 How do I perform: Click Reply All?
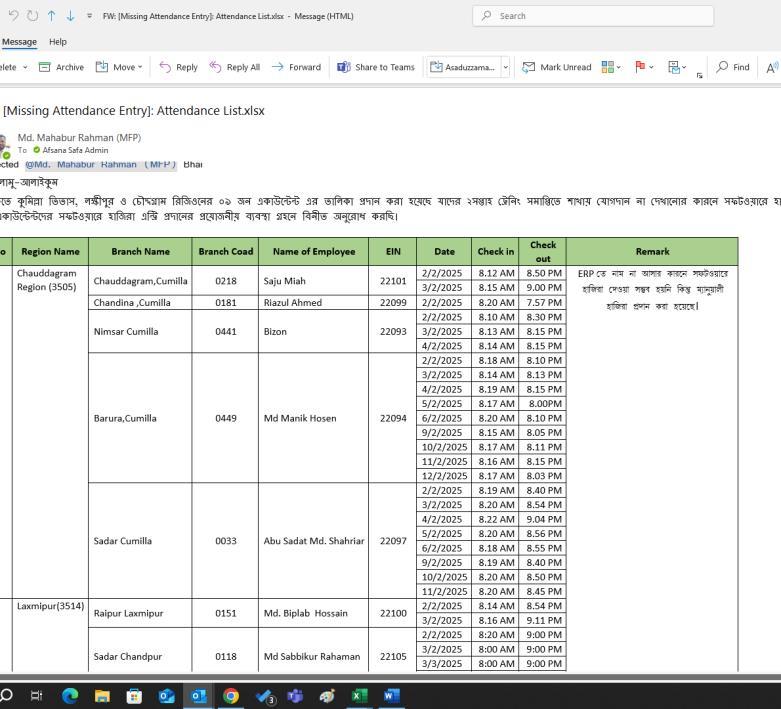tap(234, 67)
